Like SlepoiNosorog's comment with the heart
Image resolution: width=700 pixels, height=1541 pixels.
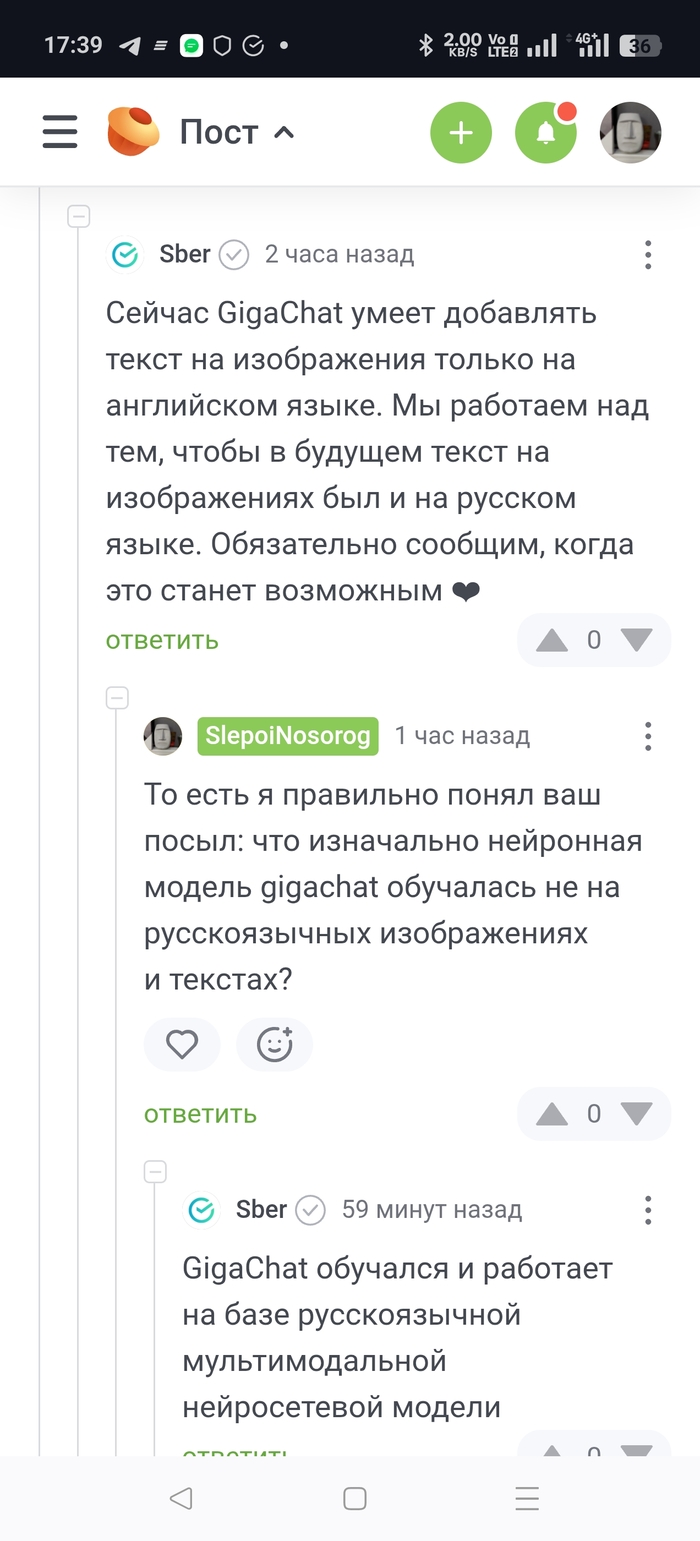coord(182,1045)
